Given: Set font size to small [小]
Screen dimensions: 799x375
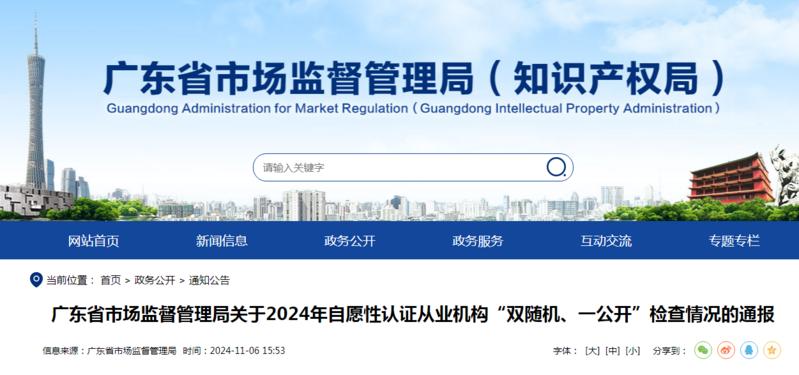Looking at the screenshot, I should coord(632,351).
